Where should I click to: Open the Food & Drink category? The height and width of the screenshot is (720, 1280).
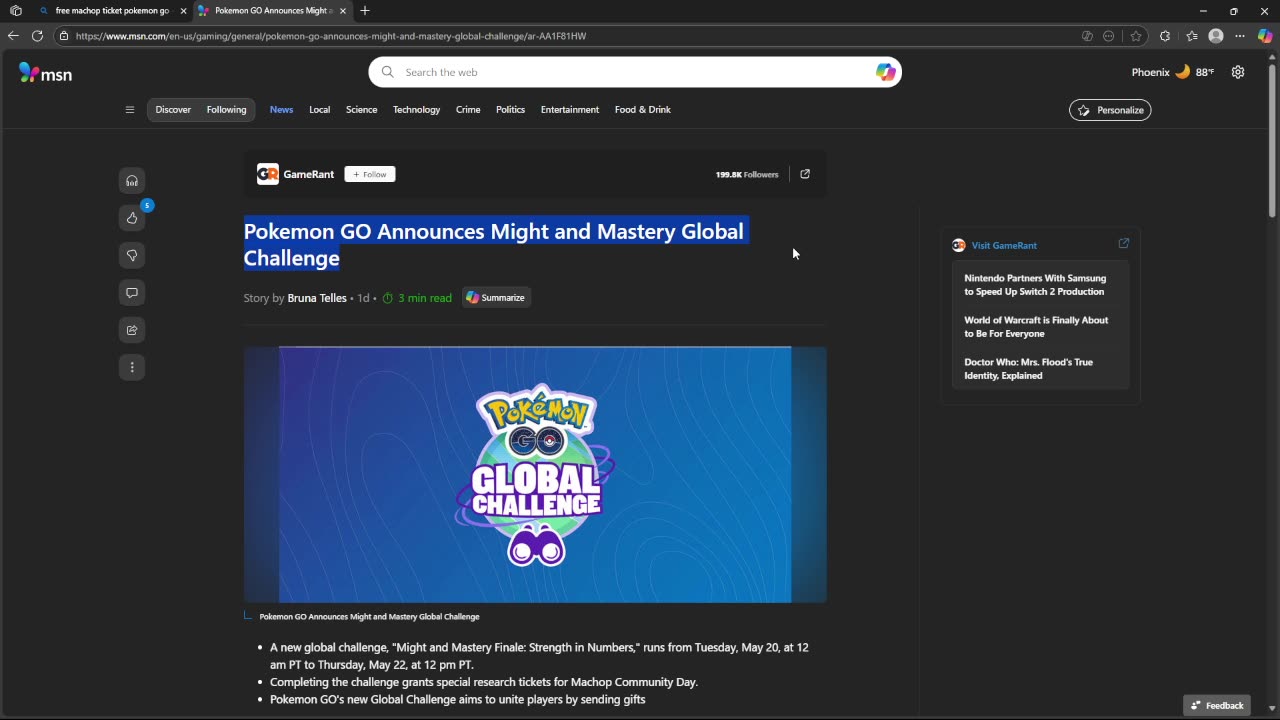(643, 110)
